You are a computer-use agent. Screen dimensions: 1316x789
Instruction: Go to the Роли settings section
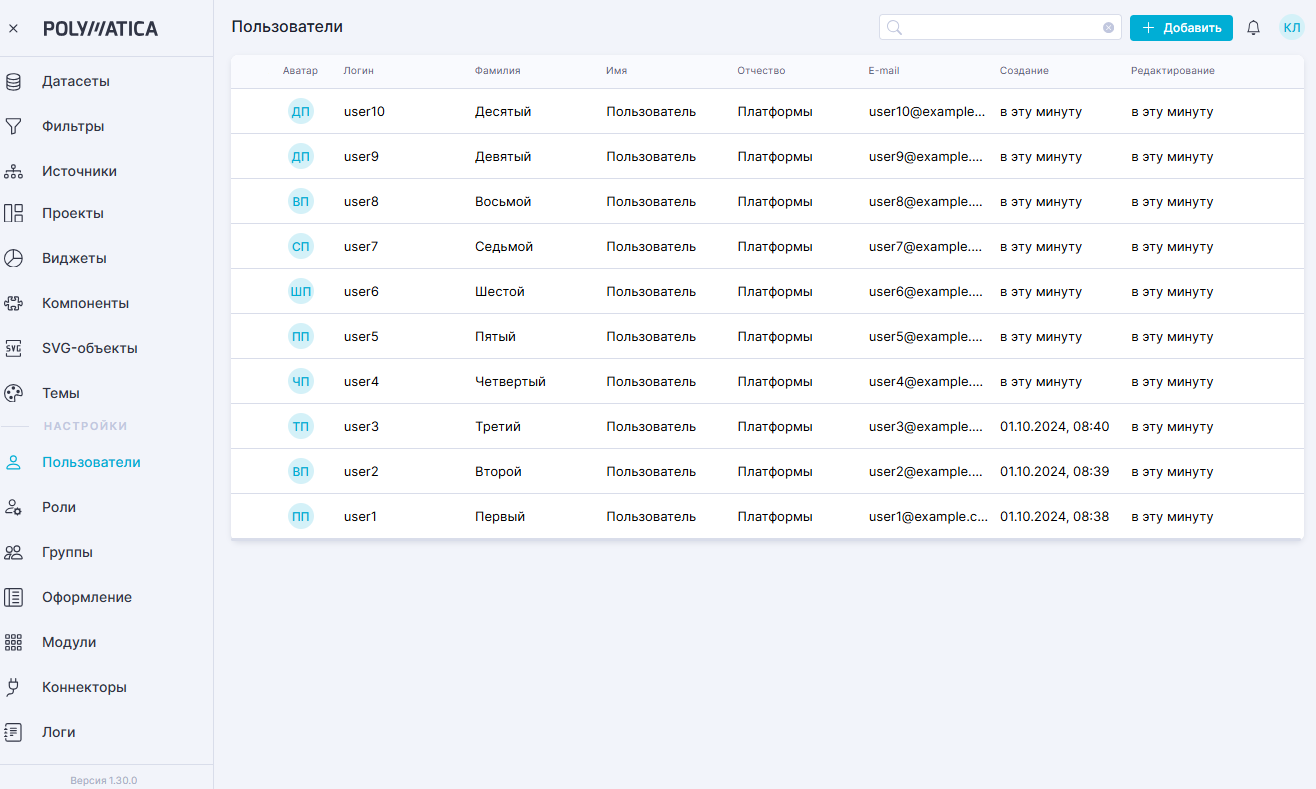59,507
